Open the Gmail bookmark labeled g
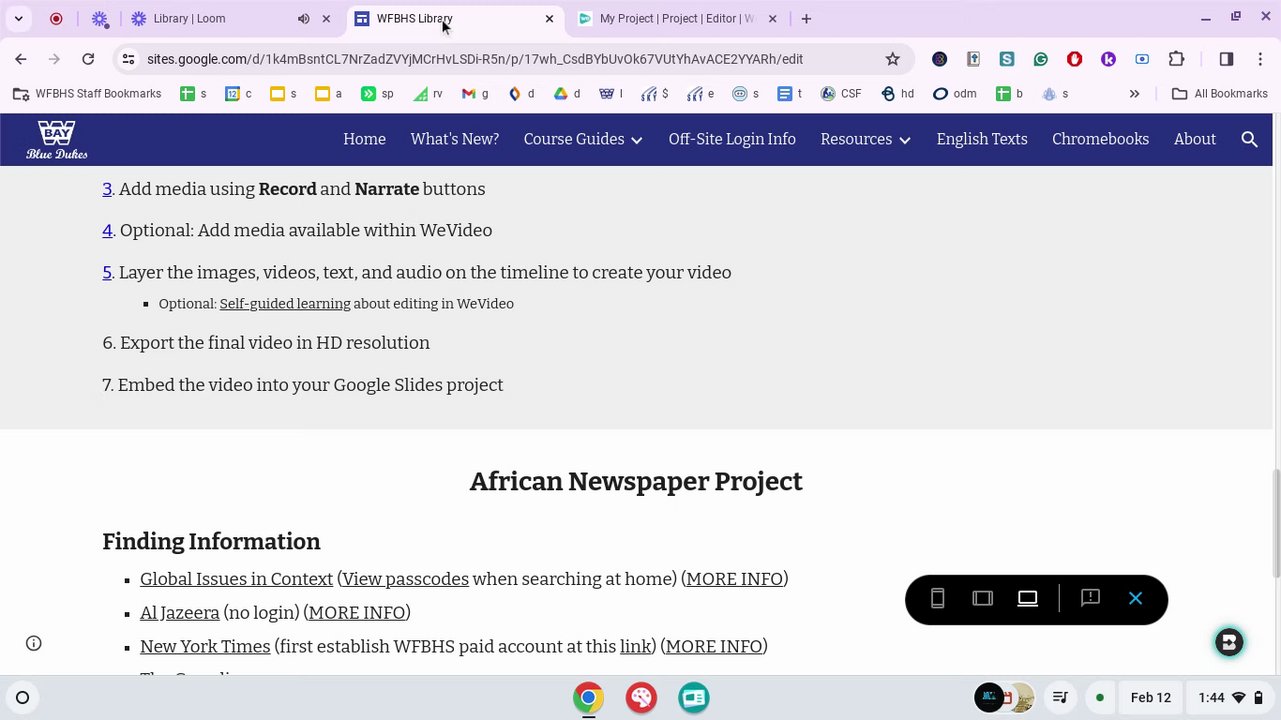The image size is (1281, 720). tap(475, 94)
